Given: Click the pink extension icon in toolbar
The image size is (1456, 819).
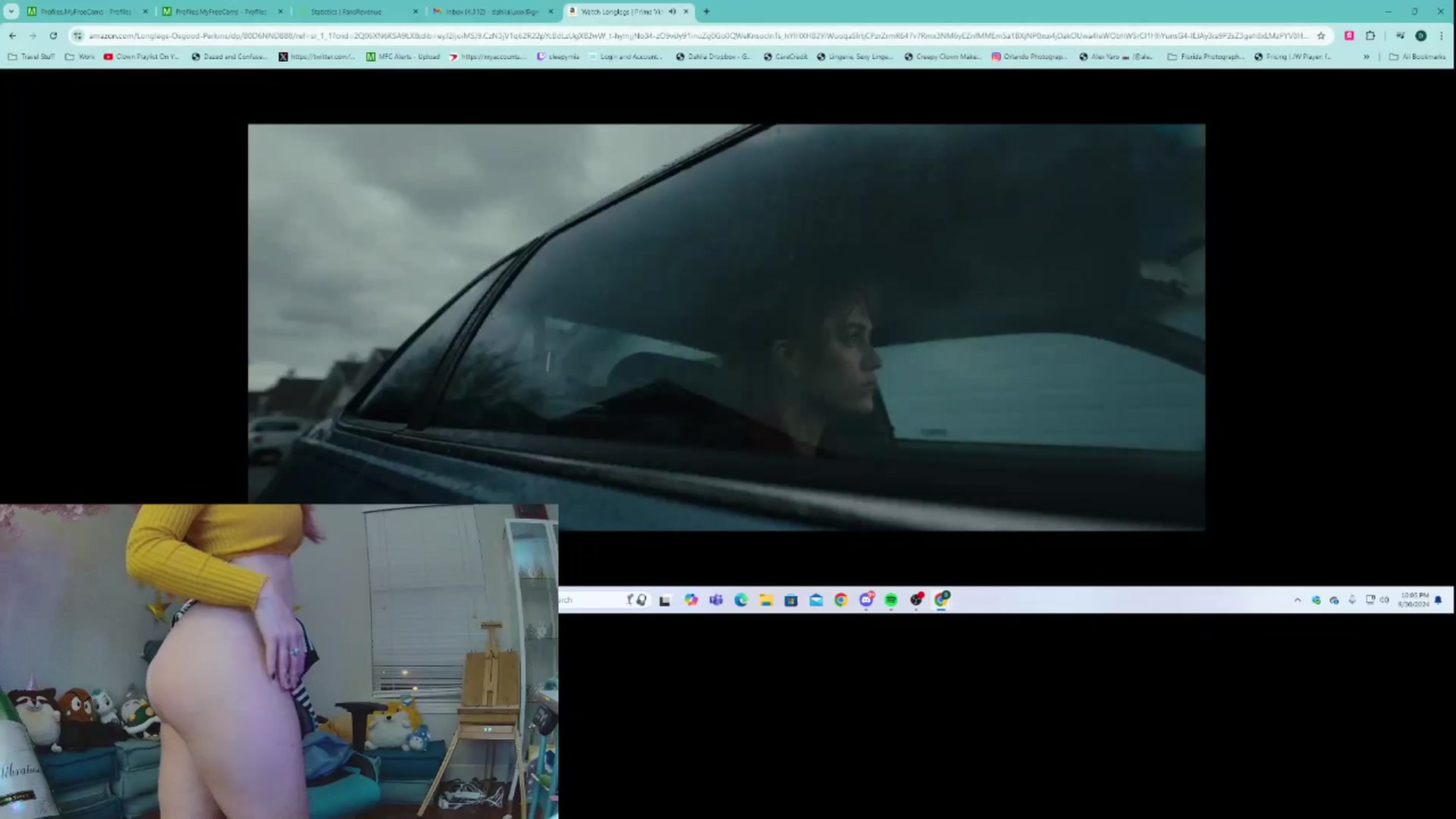Looking at the screenshot, I should 1349,36.
